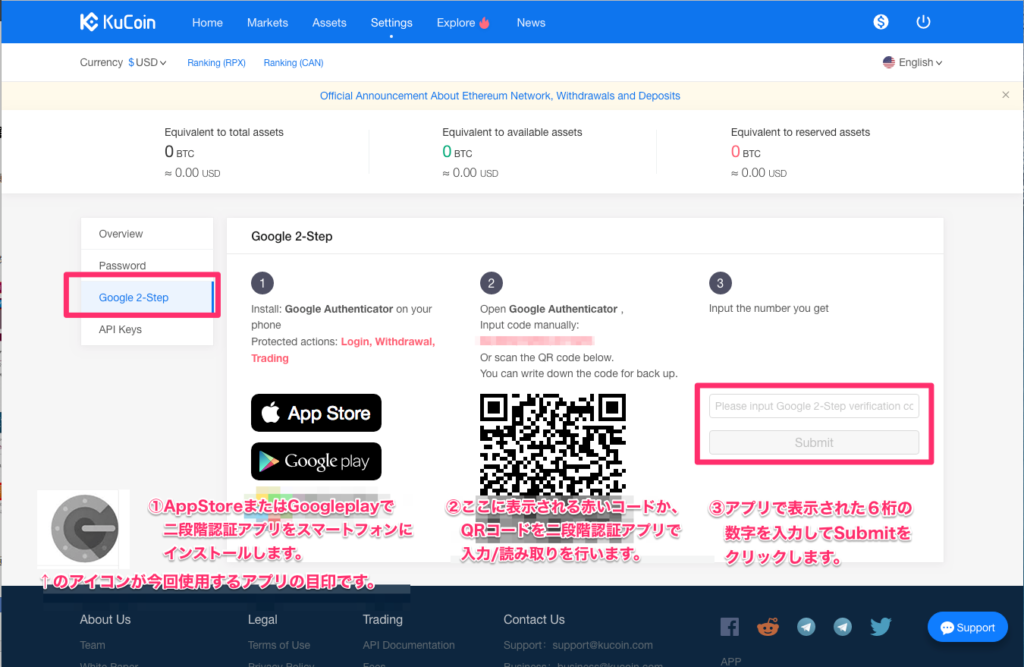Click the 'Legal' footer heading

coord(263,619)
